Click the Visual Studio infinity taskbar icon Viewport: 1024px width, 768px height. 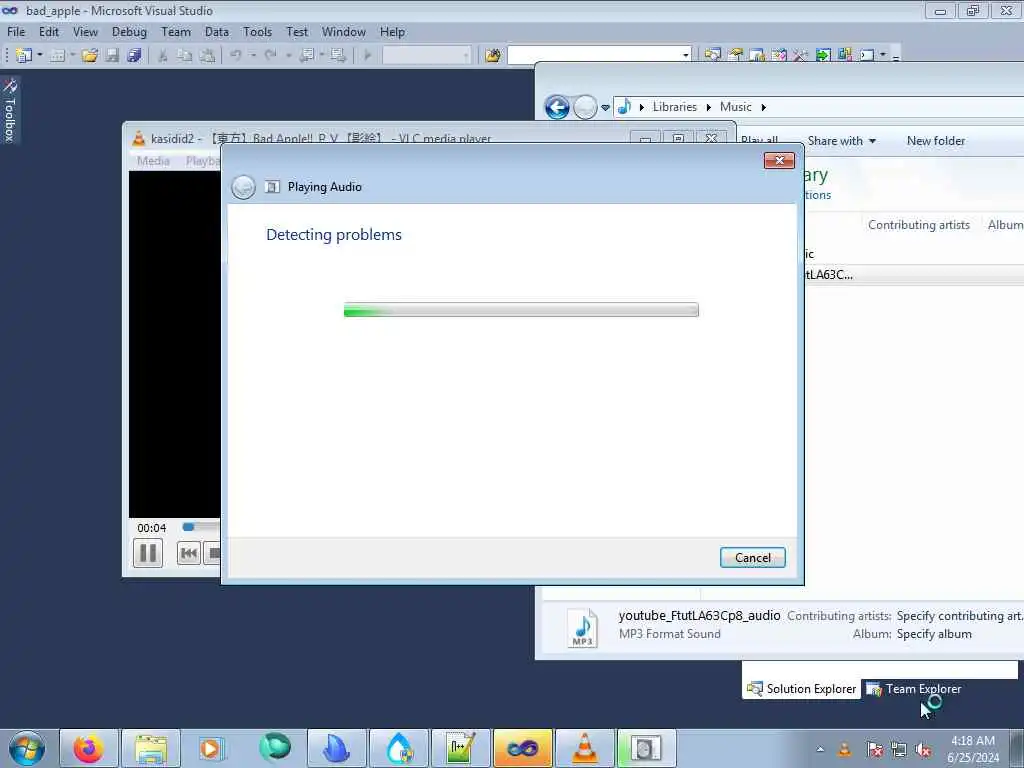[522, 748]
